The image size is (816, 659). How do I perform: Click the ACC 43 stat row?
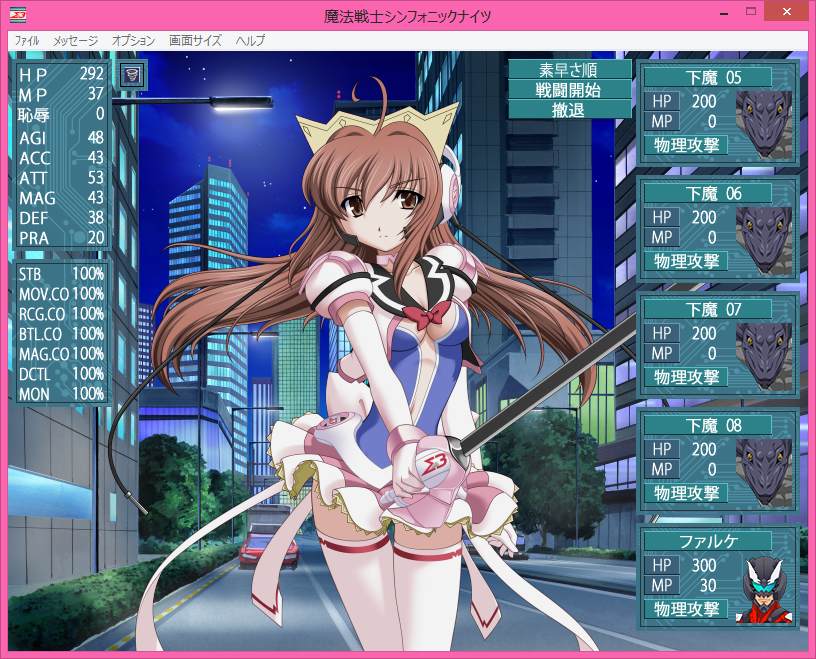tap(61, 158)
